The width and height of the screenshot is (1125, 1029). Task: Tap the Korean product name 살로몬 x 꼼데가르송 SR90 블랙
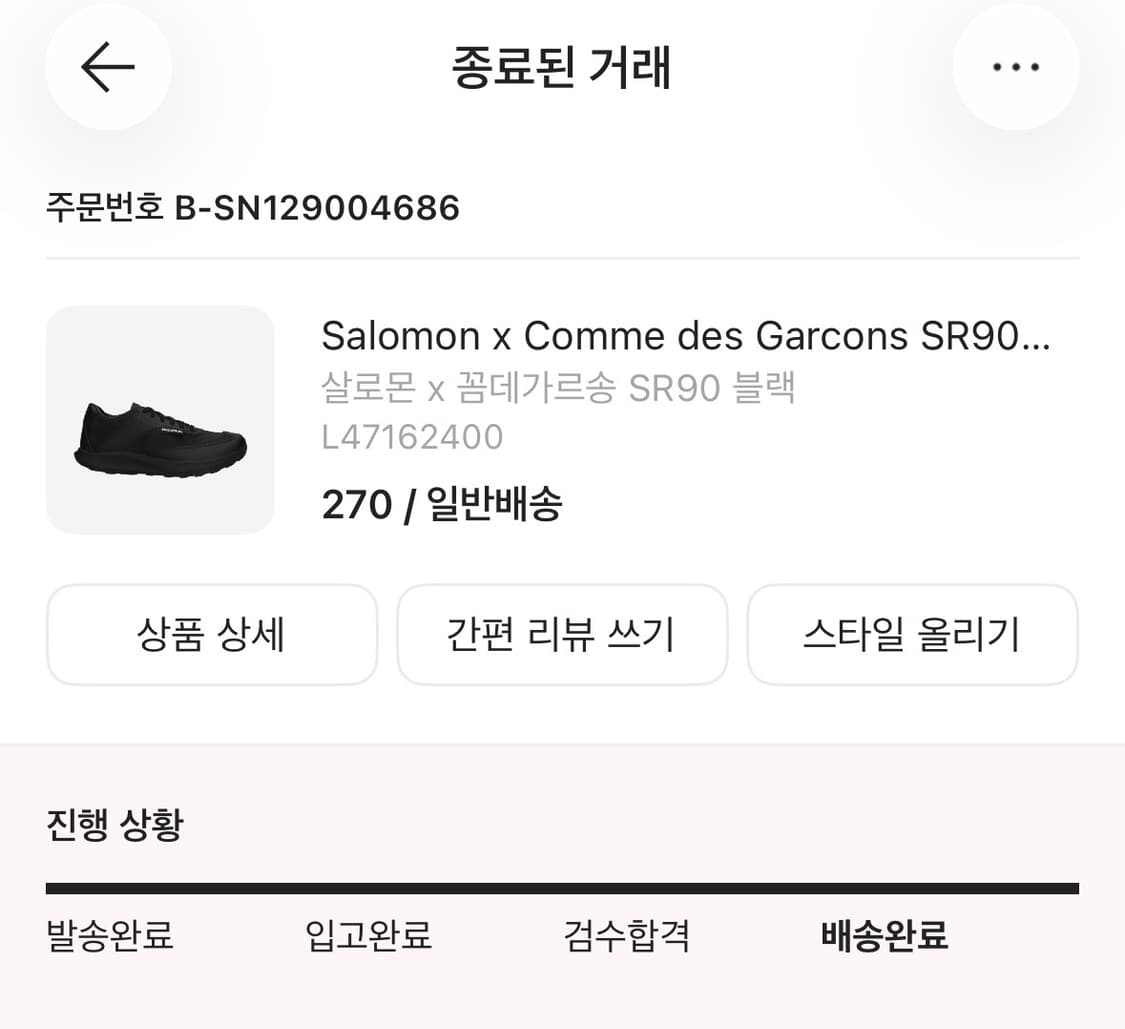(x=558, y=389)
